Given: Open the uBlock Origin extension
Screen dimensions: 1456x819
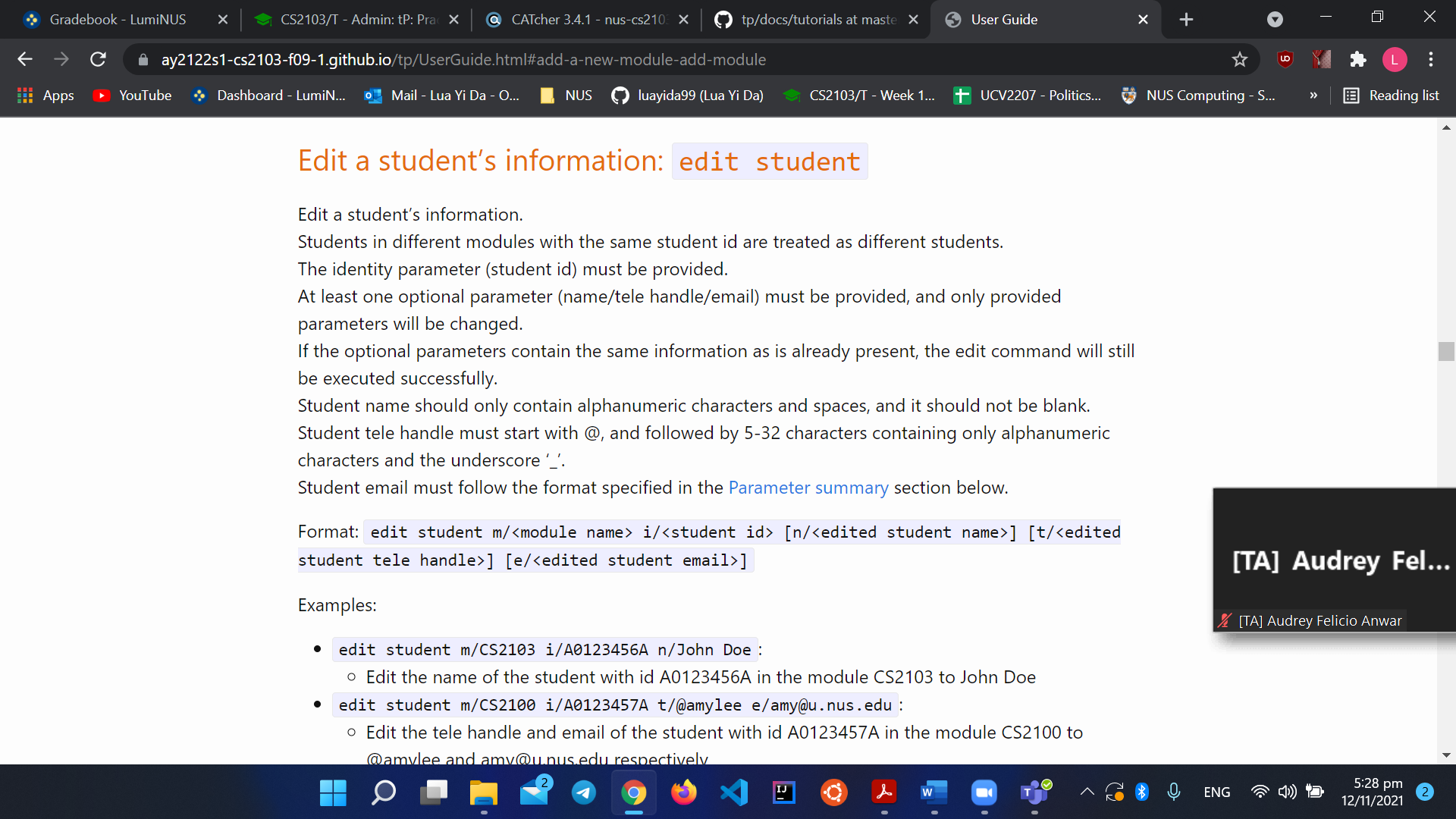Looking at the screenshot, I should (1285, 59).
